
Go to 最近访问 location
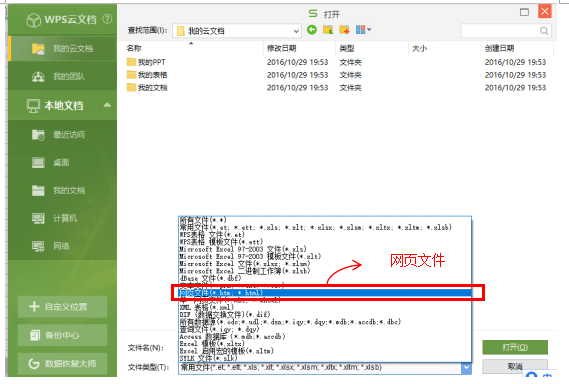[x=62, y=135]
